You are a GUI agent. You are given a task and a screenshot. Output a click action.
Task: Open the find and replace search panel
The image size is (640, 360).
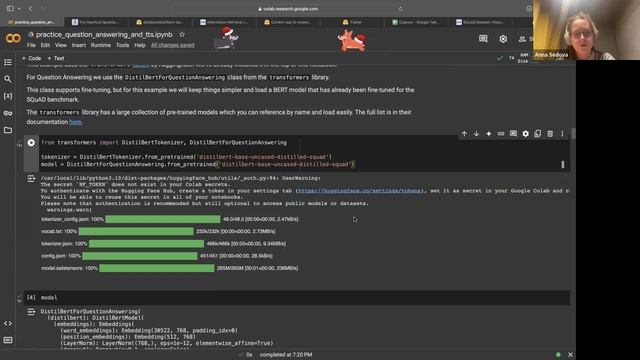8,79
